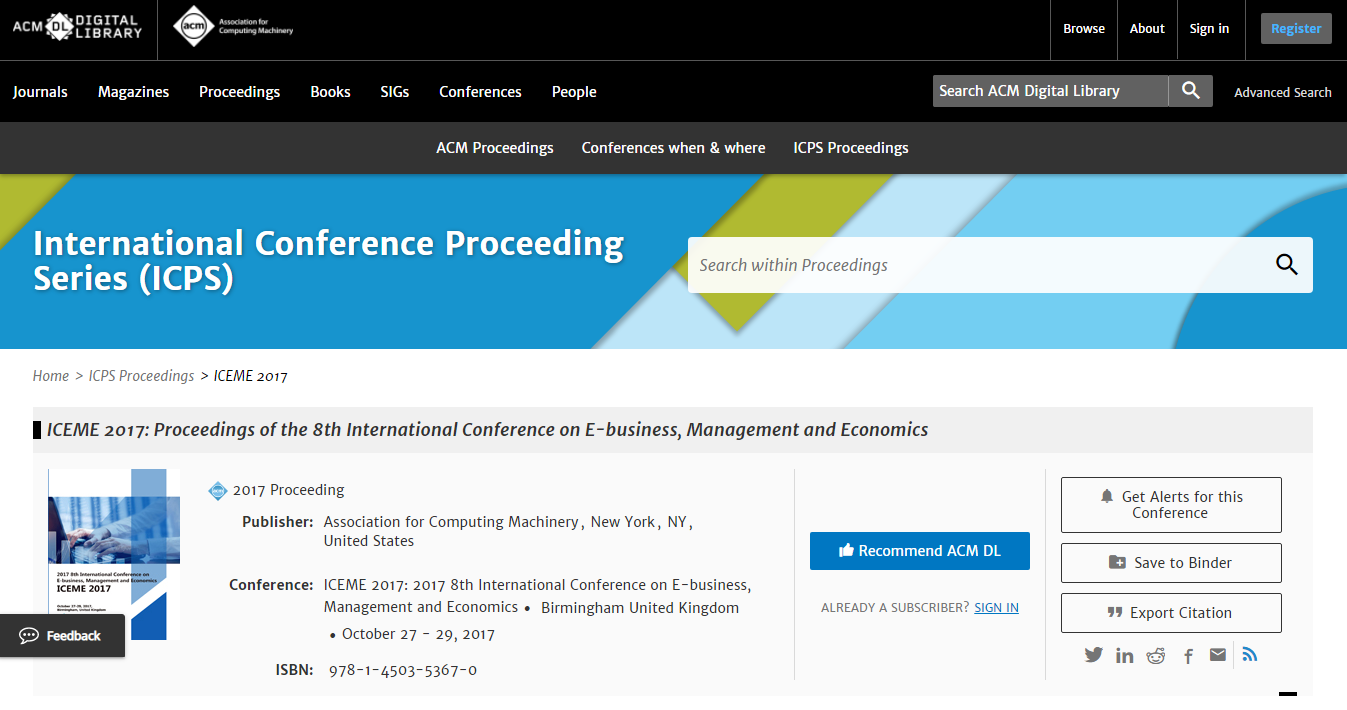Viewport: 1347px width, 710px height.
Task: Click the Association for Computing Machinery logo
Action: coord(233,27)
